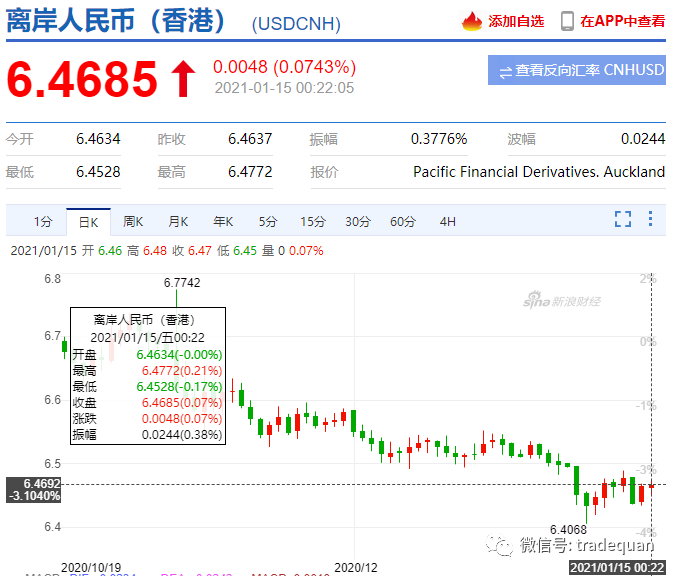Click the 2020/10/19 date axis label
This screenshot has height=576, width=676.
[x=91, y=567]
